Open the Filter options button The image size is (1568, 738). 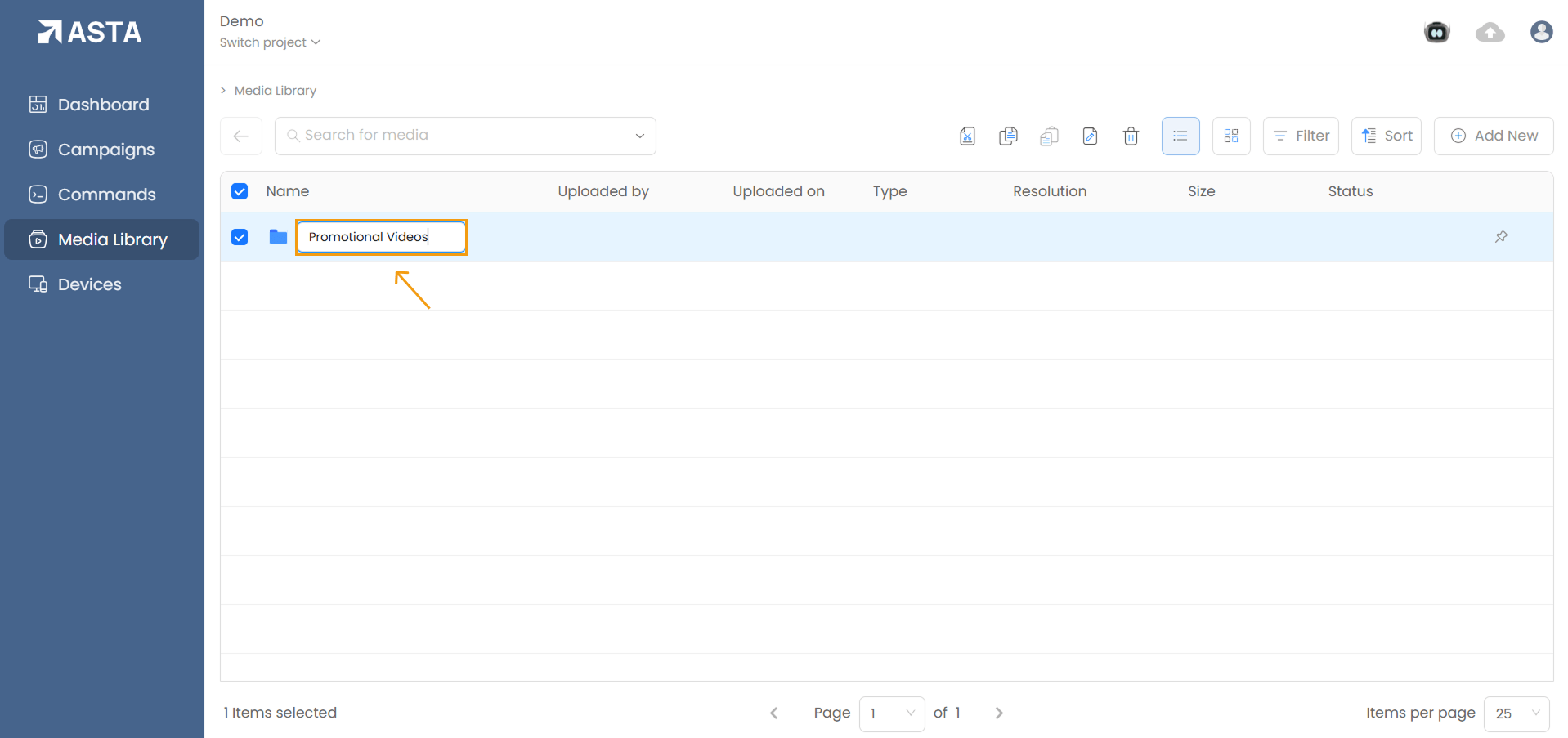(x=1301, y=136)
